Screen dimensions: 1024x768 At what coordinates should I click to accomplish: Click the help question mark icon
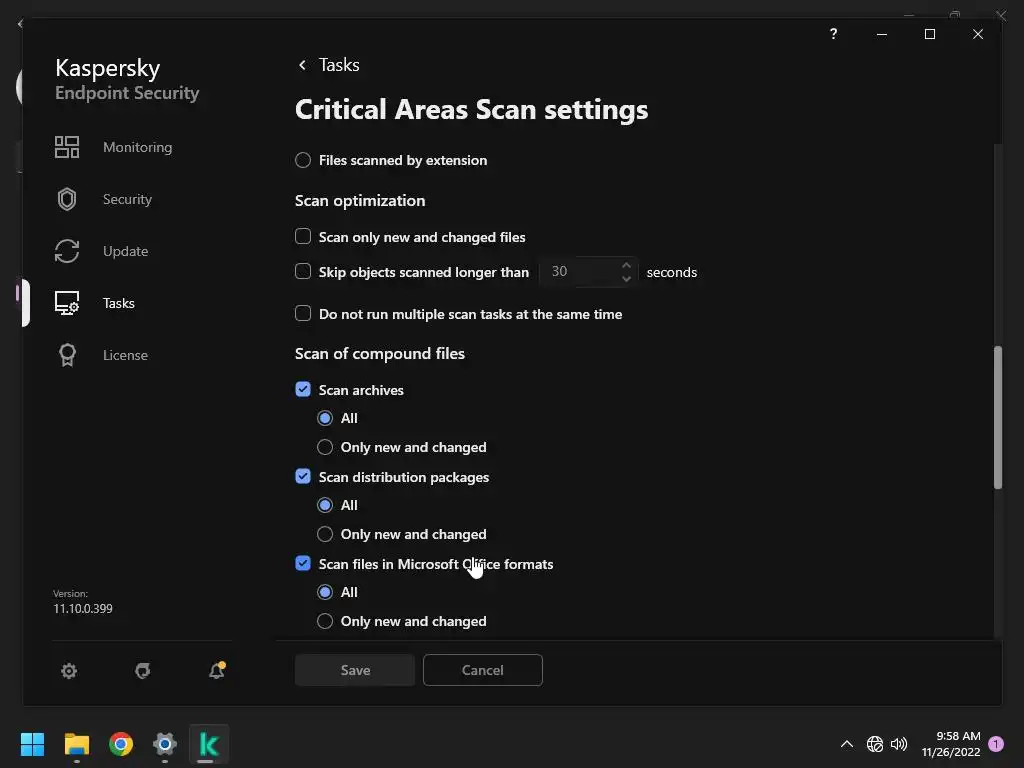coord(833,34)
